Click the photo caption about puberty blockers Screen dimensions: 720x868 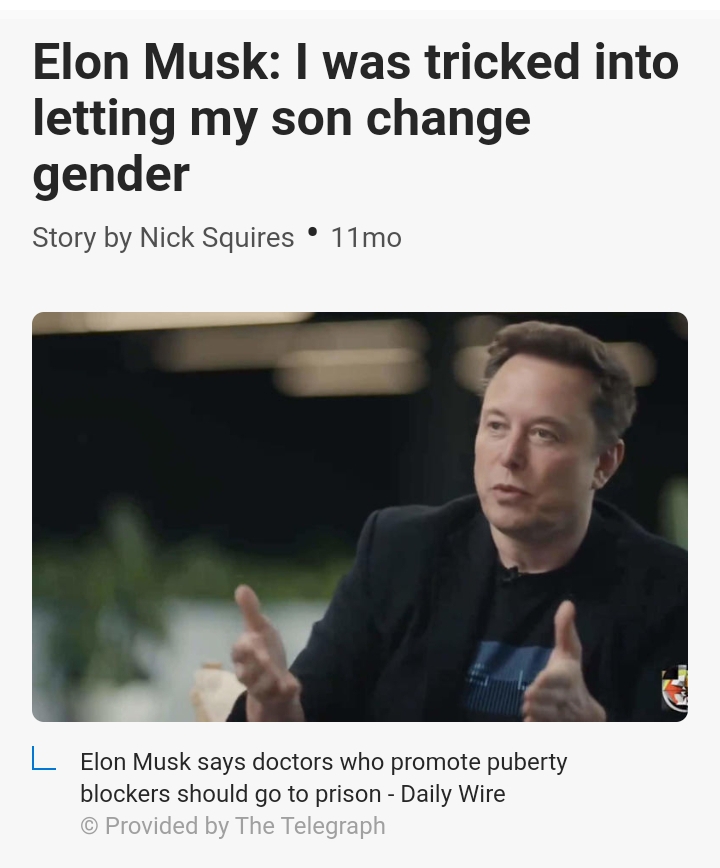(324, 777)
